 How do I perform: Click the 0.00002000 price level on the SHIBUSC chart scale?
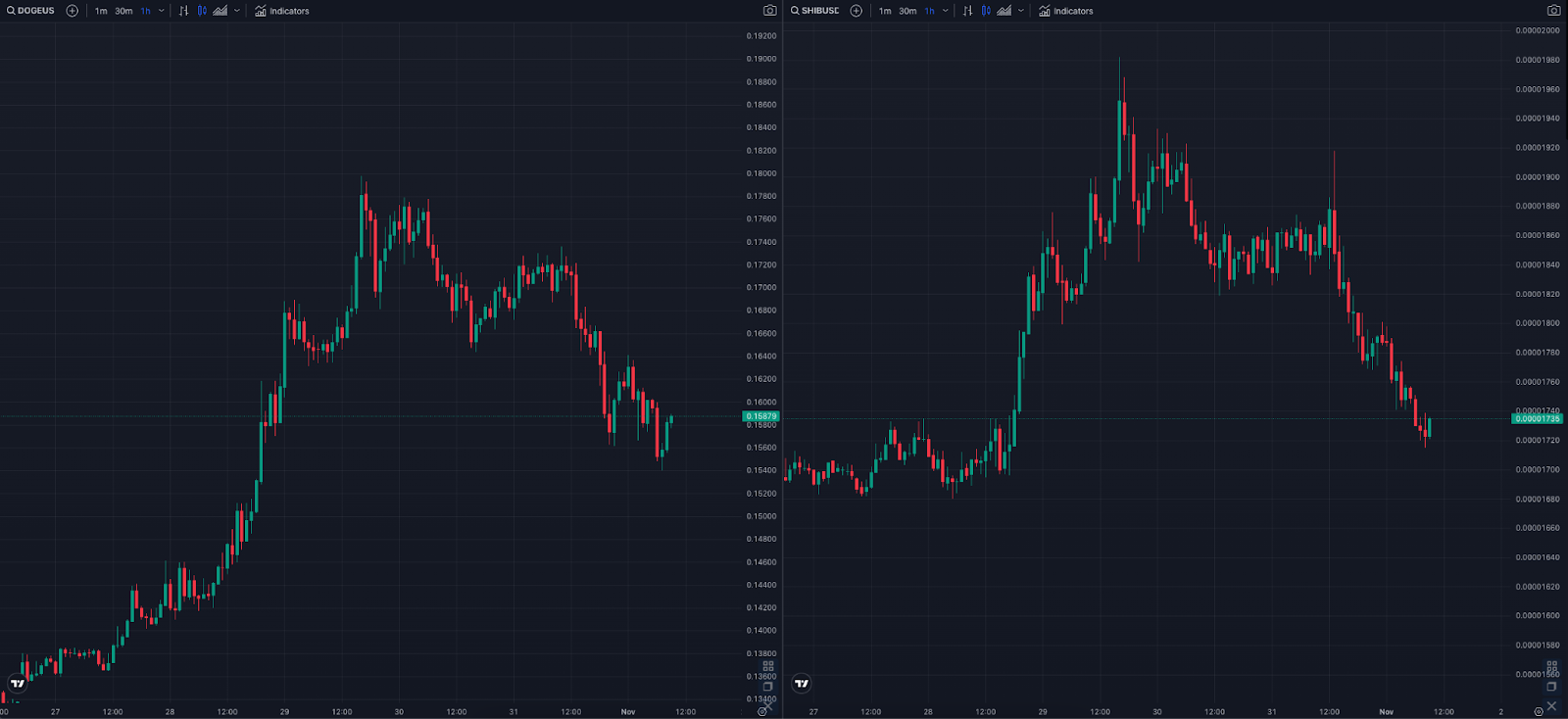click(x=1538, y=30)
